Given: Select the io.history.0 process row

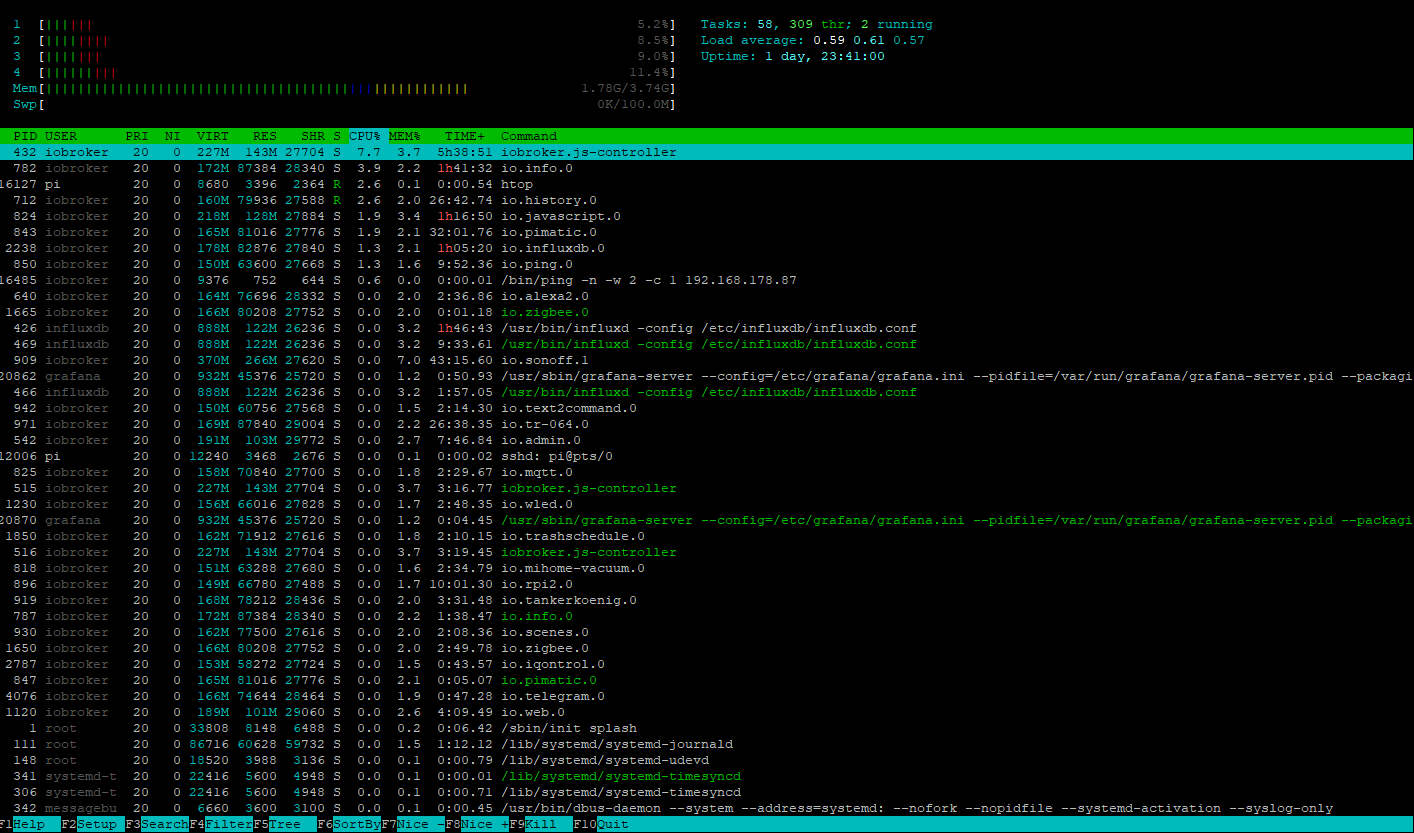Looking at the screenshot, I should (707, 200).
